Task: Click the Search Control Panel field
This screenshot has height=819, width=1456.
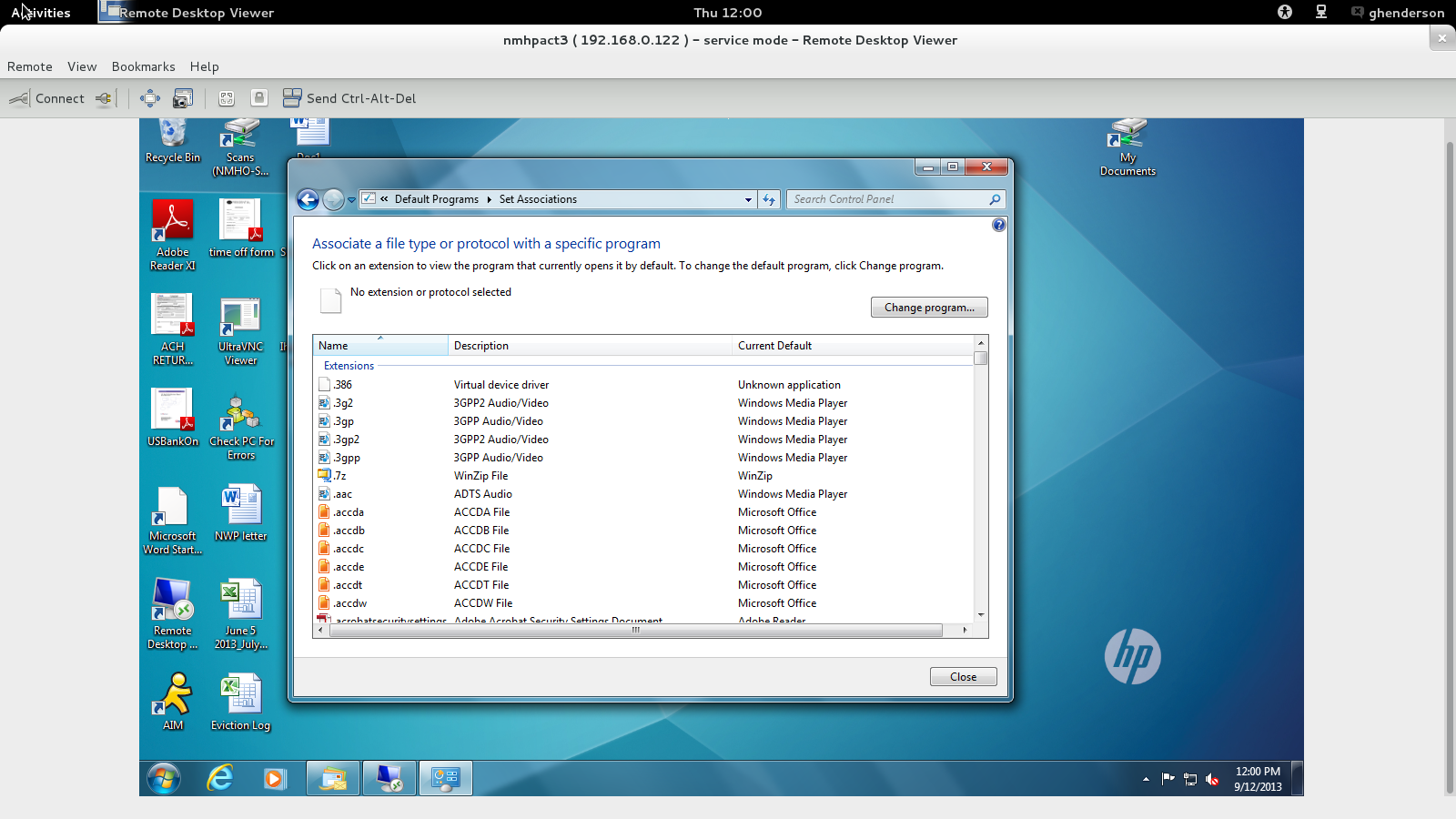Action: point(887,199)
